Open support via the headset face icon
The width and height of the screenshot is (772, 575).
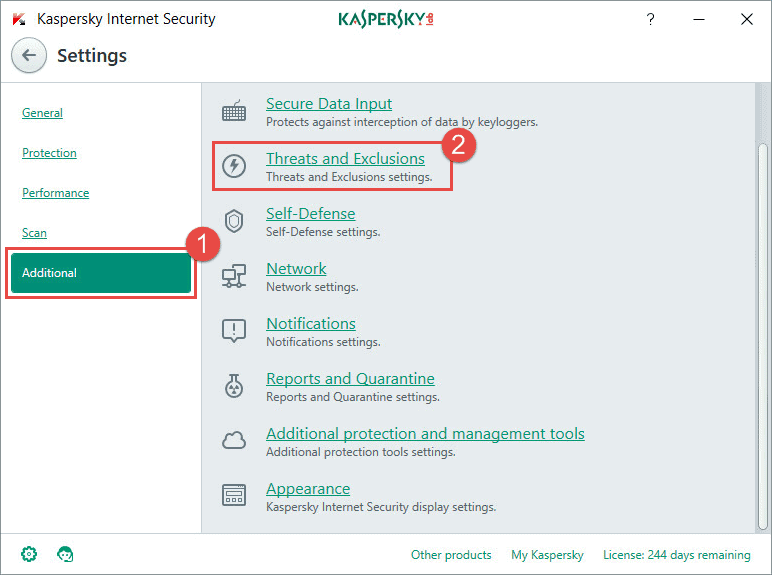66,554
